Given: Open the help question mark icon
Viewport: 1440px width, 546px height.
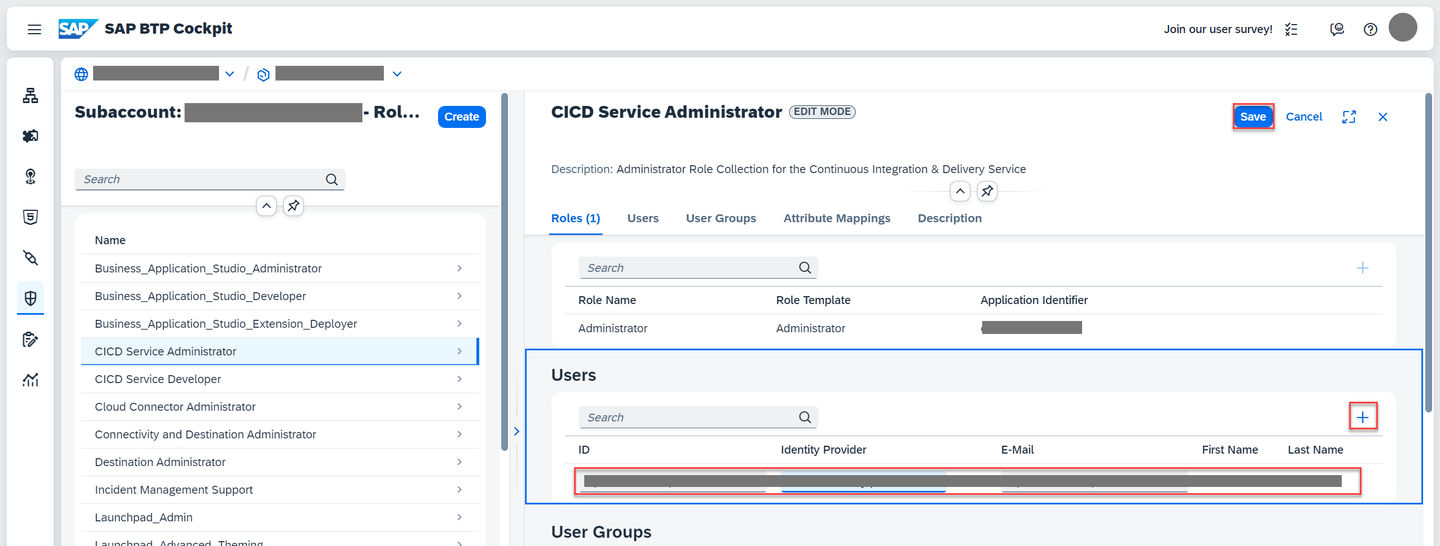Looking at the screenshot, I should pos(1371,30).
